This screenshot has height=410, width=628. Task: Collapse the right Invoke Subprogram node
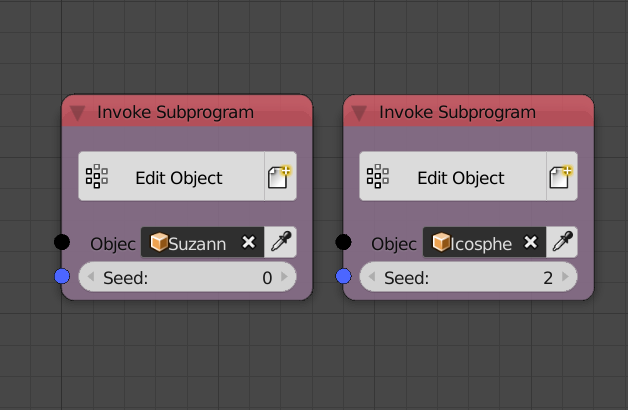(359, 113)
